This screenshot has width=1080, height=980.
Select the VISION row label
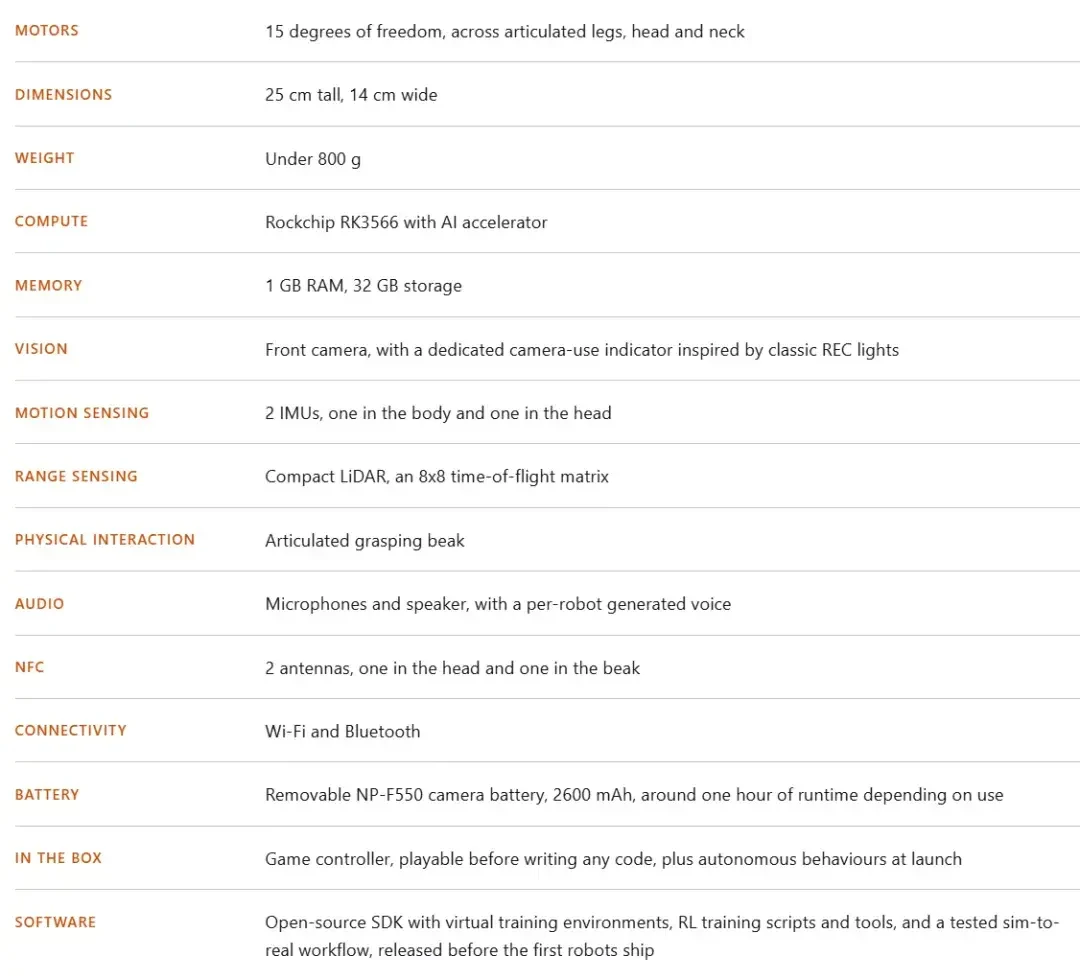click(x=41, y=348)
